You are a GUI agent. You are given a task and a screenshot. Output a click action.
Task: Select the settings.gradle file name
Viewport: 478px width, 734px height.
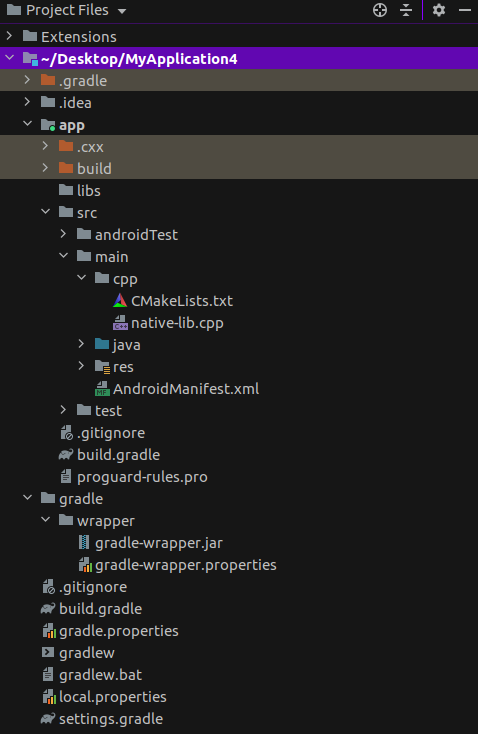tap(111, 719)
